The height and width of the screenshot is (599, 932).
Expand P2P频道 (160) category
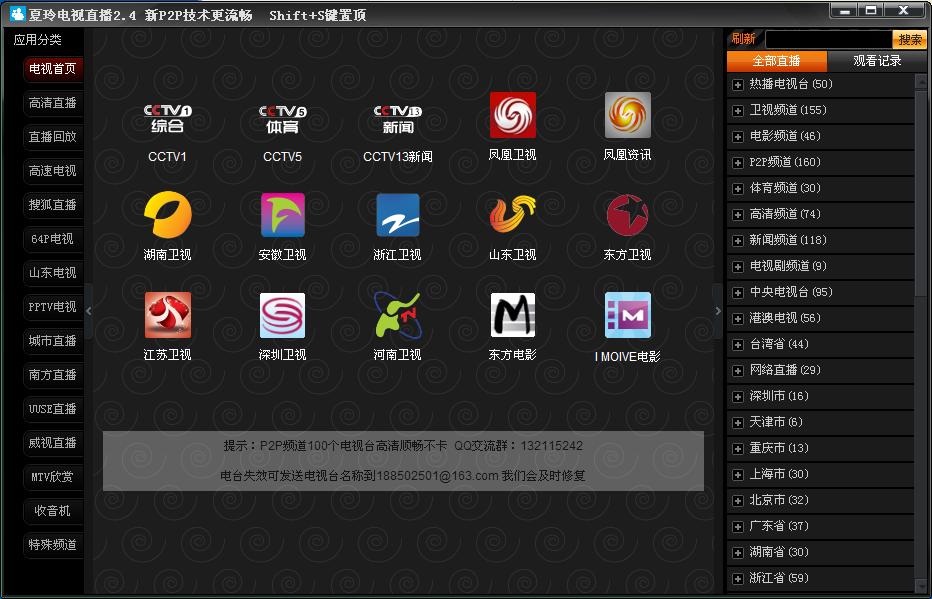point(738,163)
